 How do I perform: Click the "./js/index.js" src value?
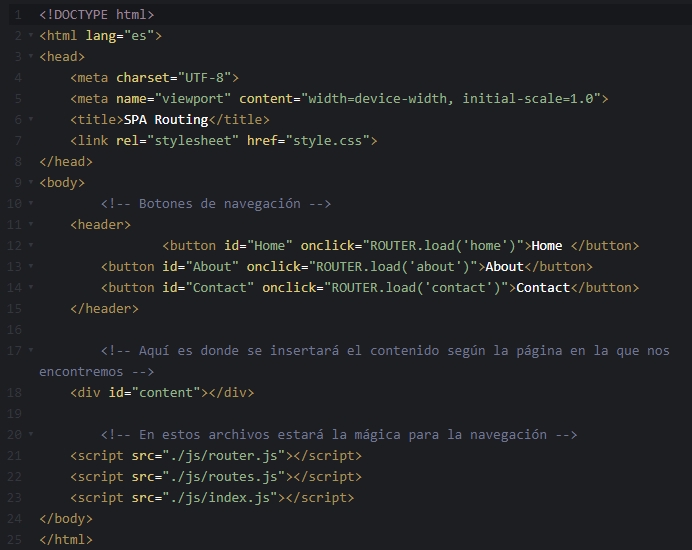click(x=220, y=497)
